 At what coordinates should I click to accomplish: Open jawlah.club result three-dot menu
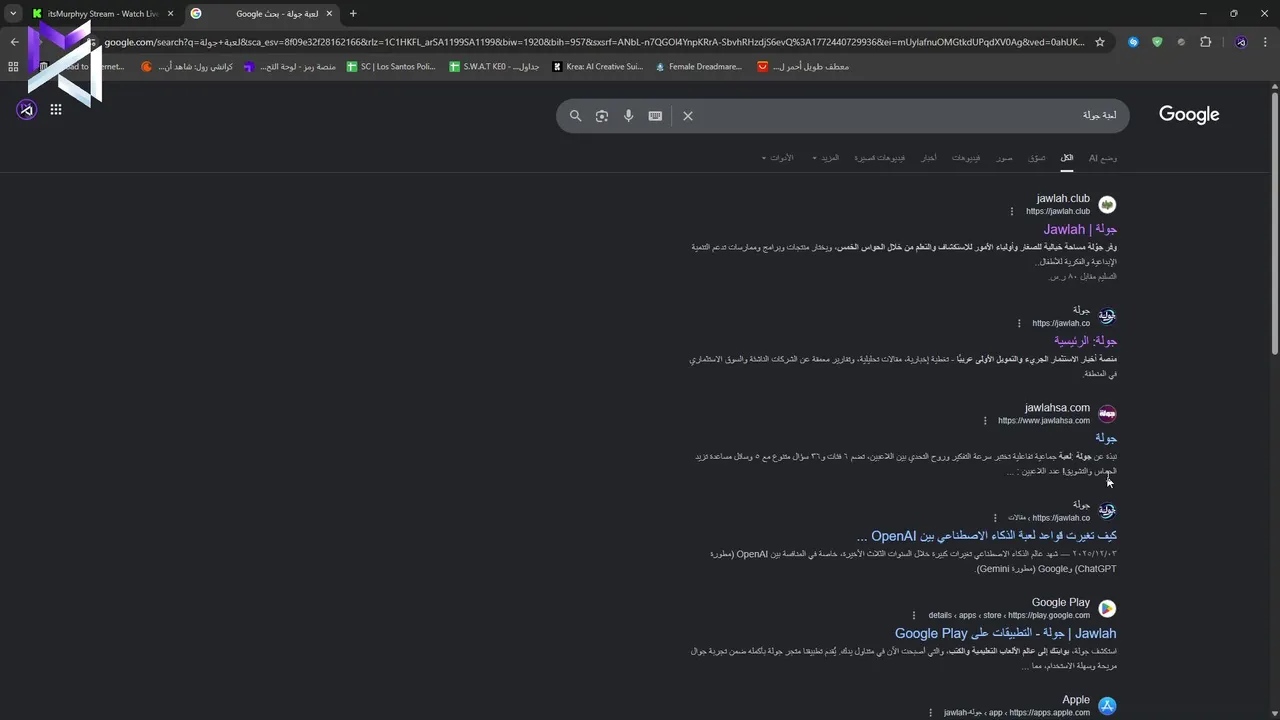point(1012,211)
